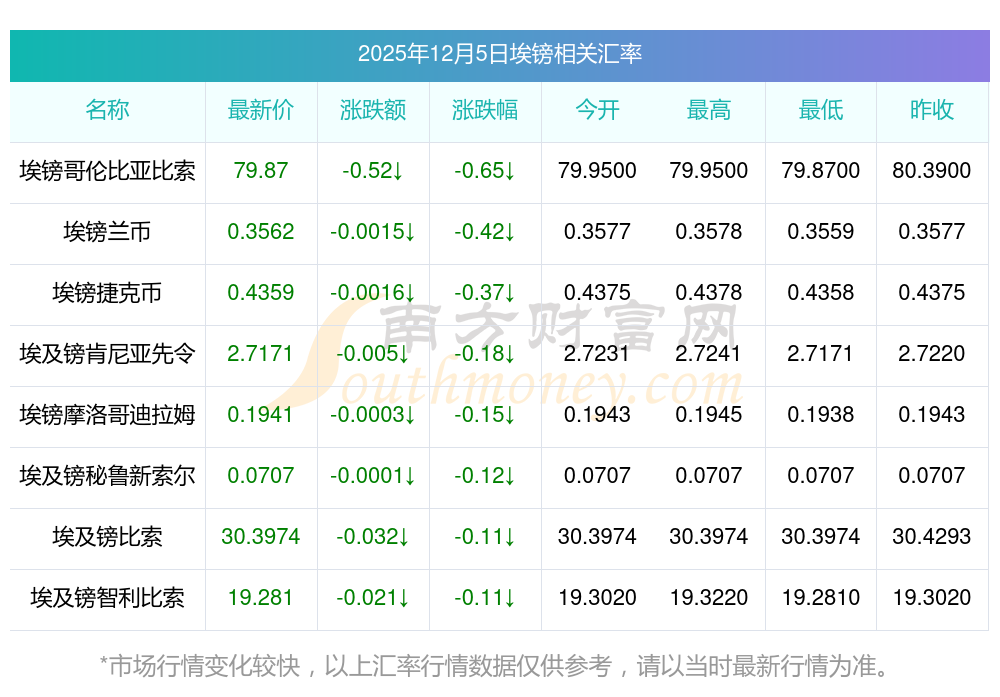Click -0.11↓ in 埃及镑比索 row
1000x697 pixels.
pos(485,537)
